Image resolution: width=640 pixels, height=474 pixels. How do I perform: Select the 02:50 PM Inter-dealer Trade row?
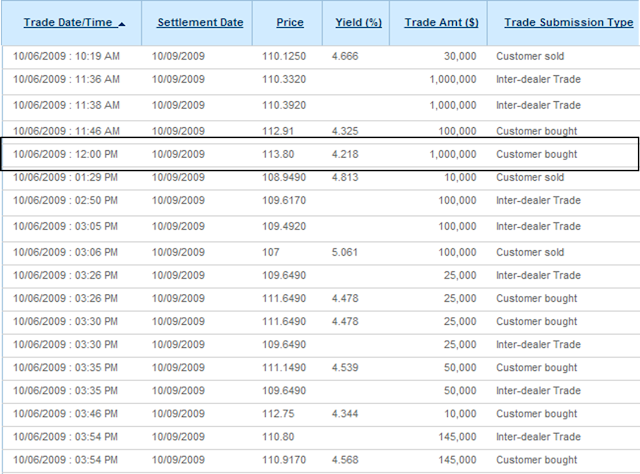pyautogui.click(x=320, y=200)
